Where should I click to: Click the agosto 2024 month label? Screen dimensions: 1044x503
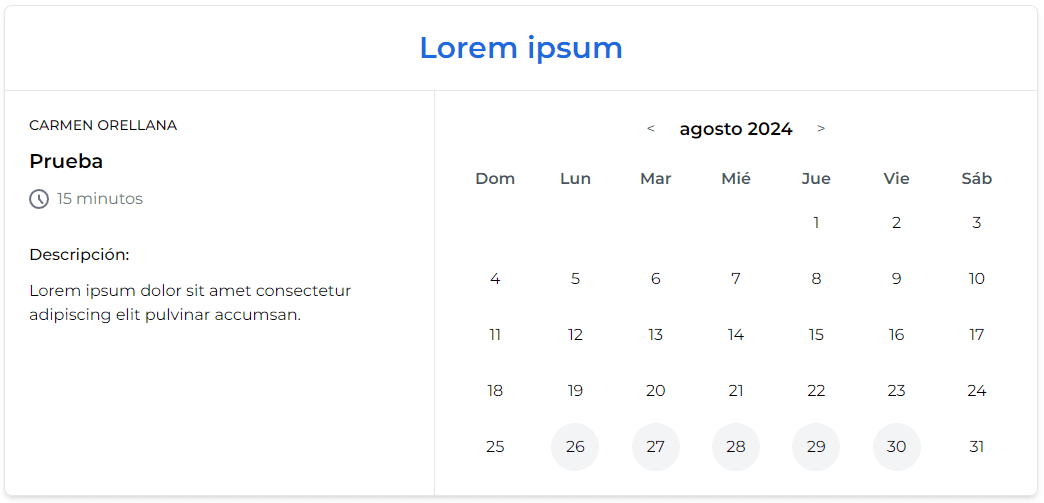736,129
